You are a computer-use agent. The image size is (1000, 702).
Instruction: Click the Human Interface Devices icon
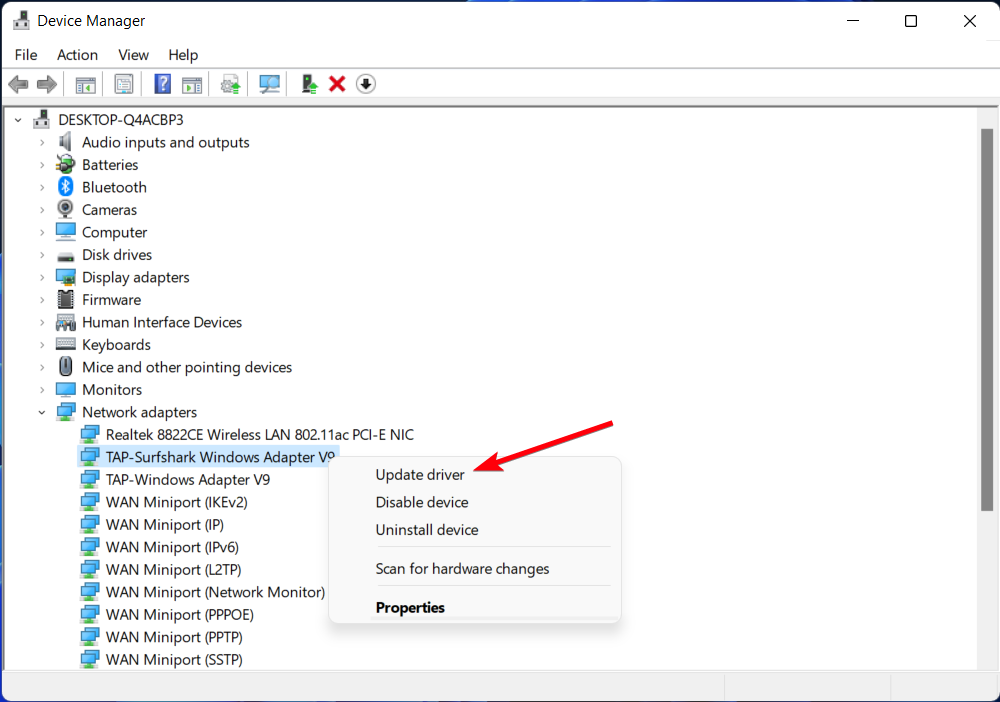coord(66,322)
